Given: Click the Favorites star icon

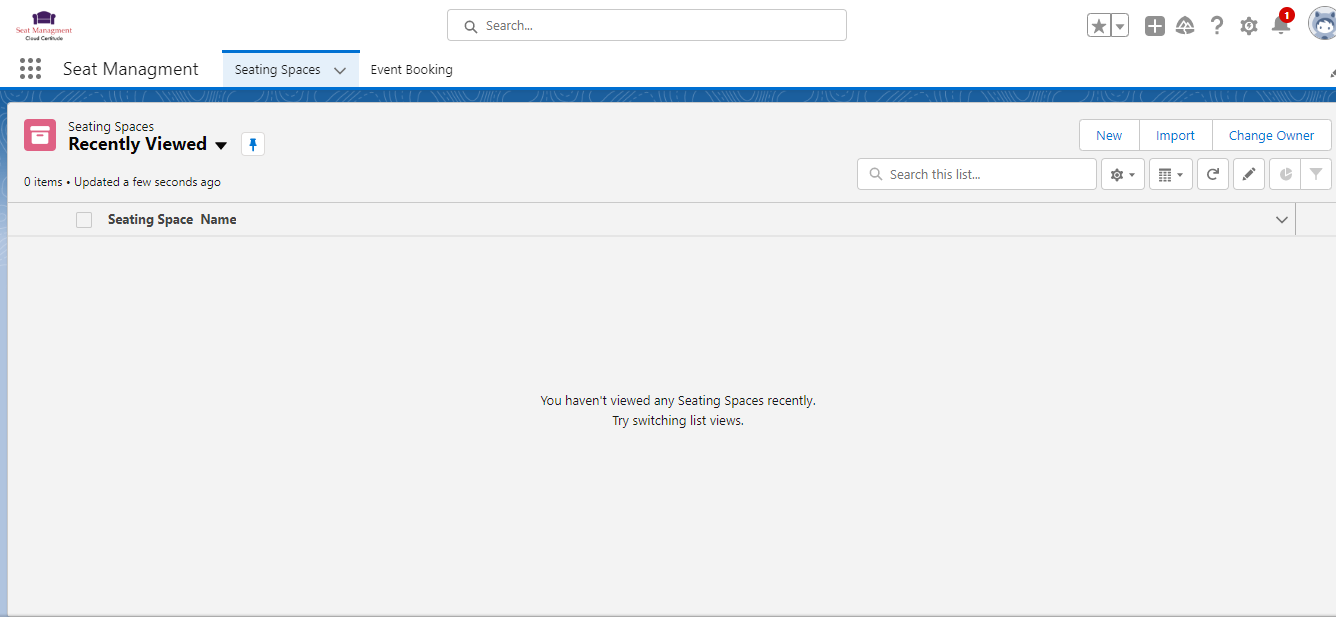Looking at the screenshot, I should point(1099,26).
